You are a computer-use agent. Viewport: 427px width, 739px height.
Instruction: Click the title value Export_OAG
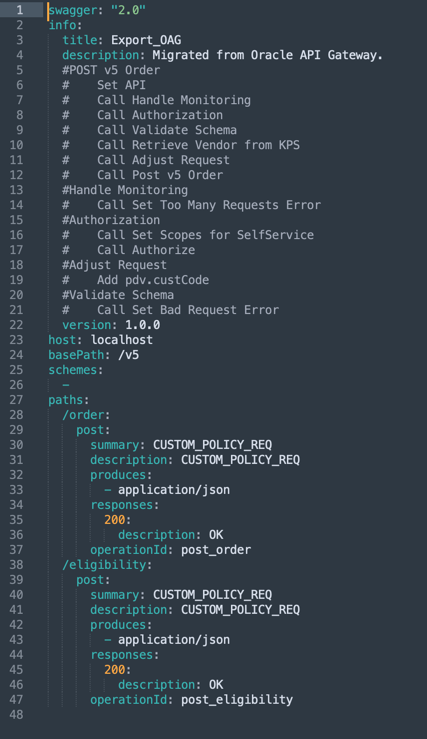pyautogui.click(x=146, y=40)
